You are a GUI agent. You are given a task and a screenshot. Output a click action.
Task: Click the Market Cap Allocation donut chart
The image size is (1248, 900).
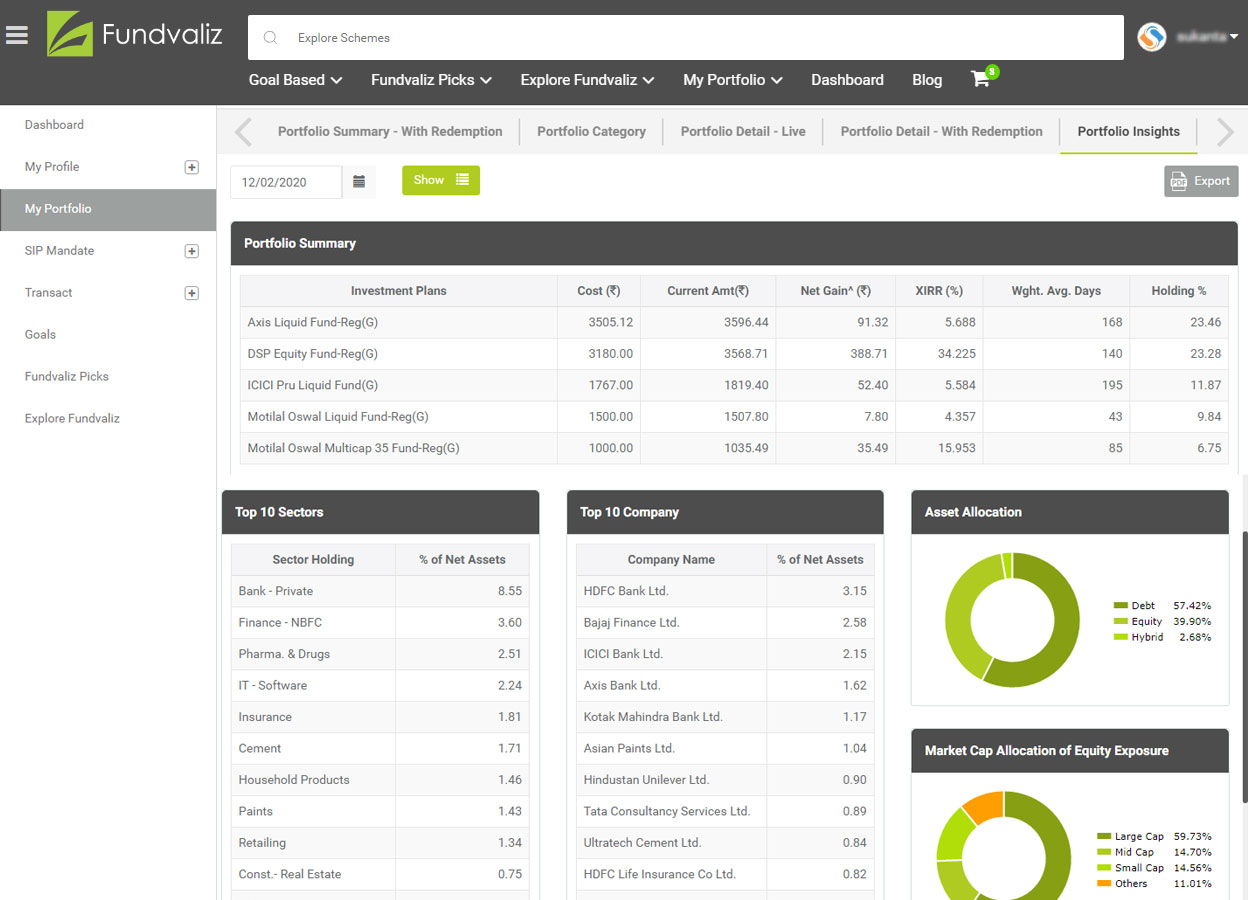tap(1004, 846)
